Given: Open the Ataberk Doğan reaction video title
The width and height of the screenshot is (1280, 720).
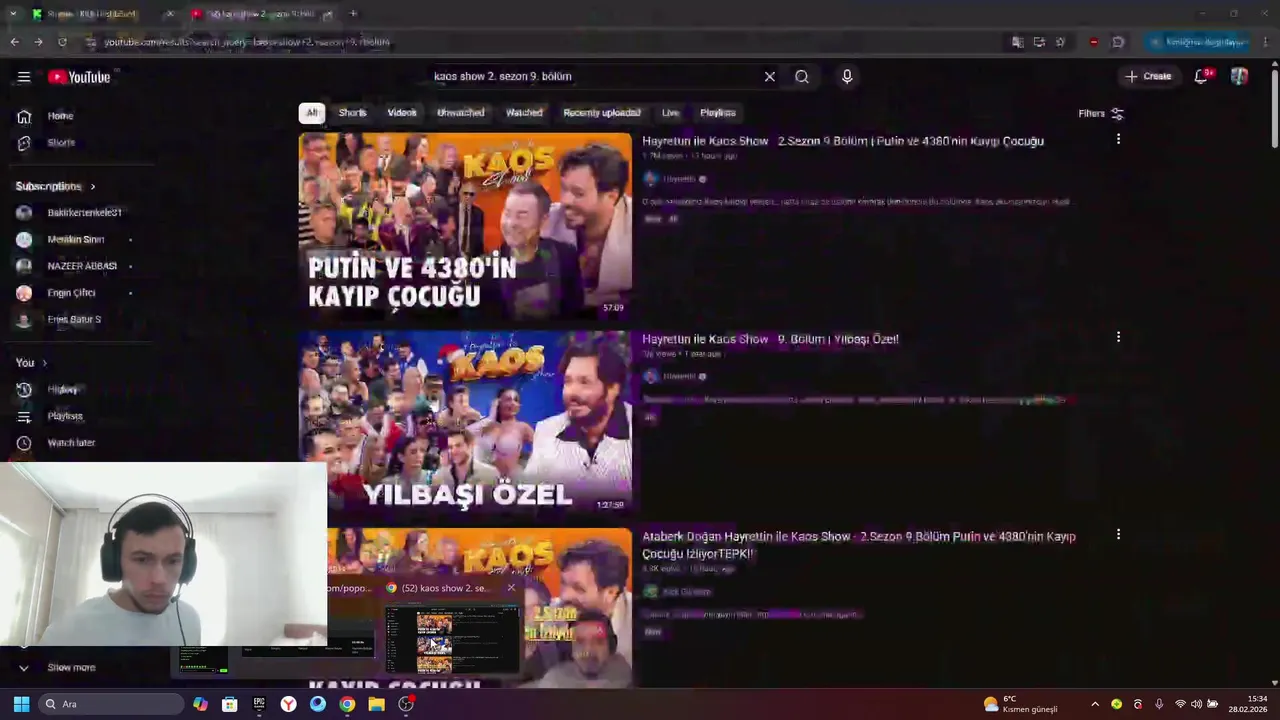Looking at the screenshot, I should click(858, 545).
